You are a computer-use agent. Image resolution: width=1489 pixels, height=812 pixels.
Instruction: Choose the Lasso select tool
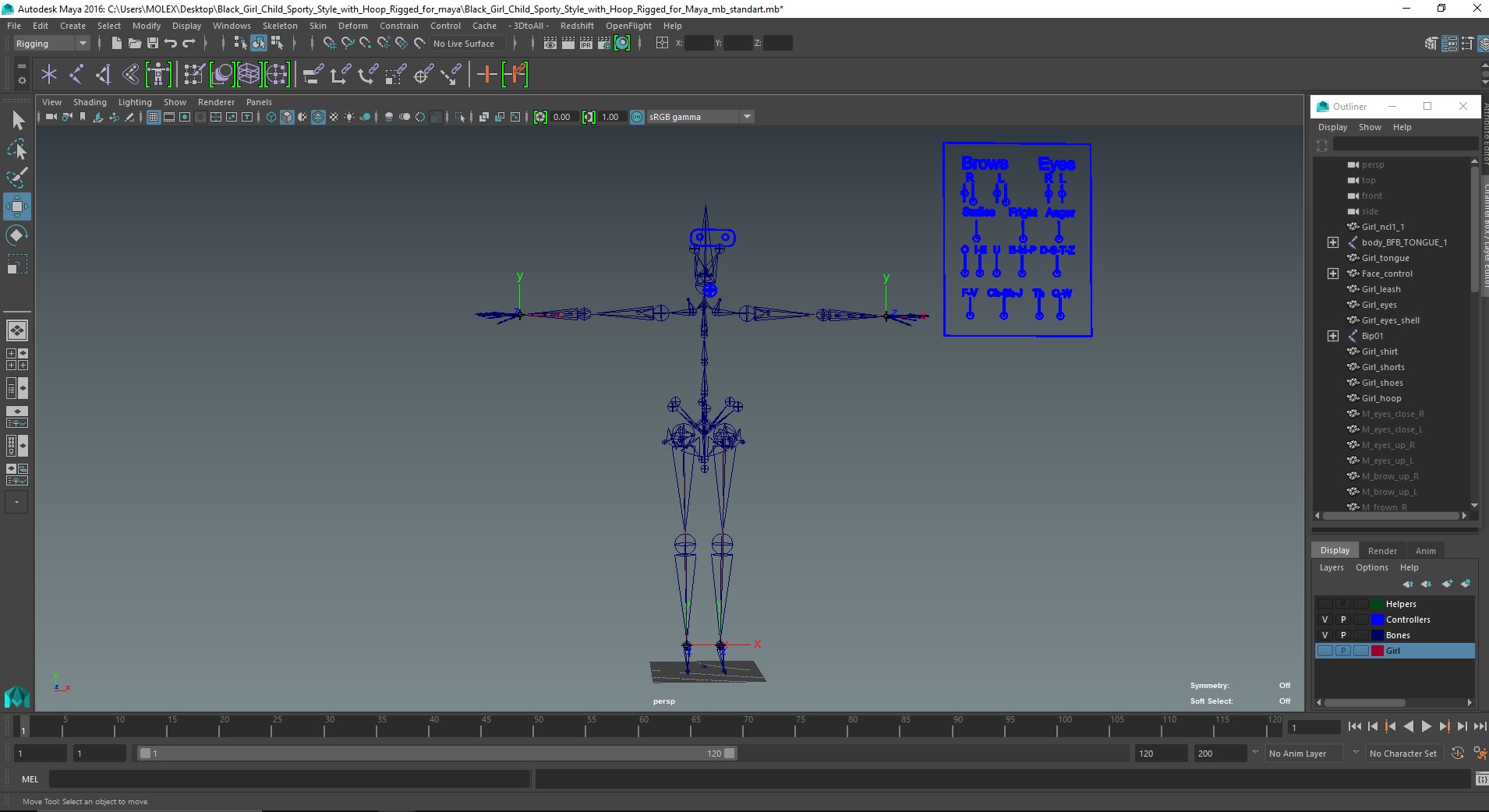pyautogui.click(x=17, y=149)
